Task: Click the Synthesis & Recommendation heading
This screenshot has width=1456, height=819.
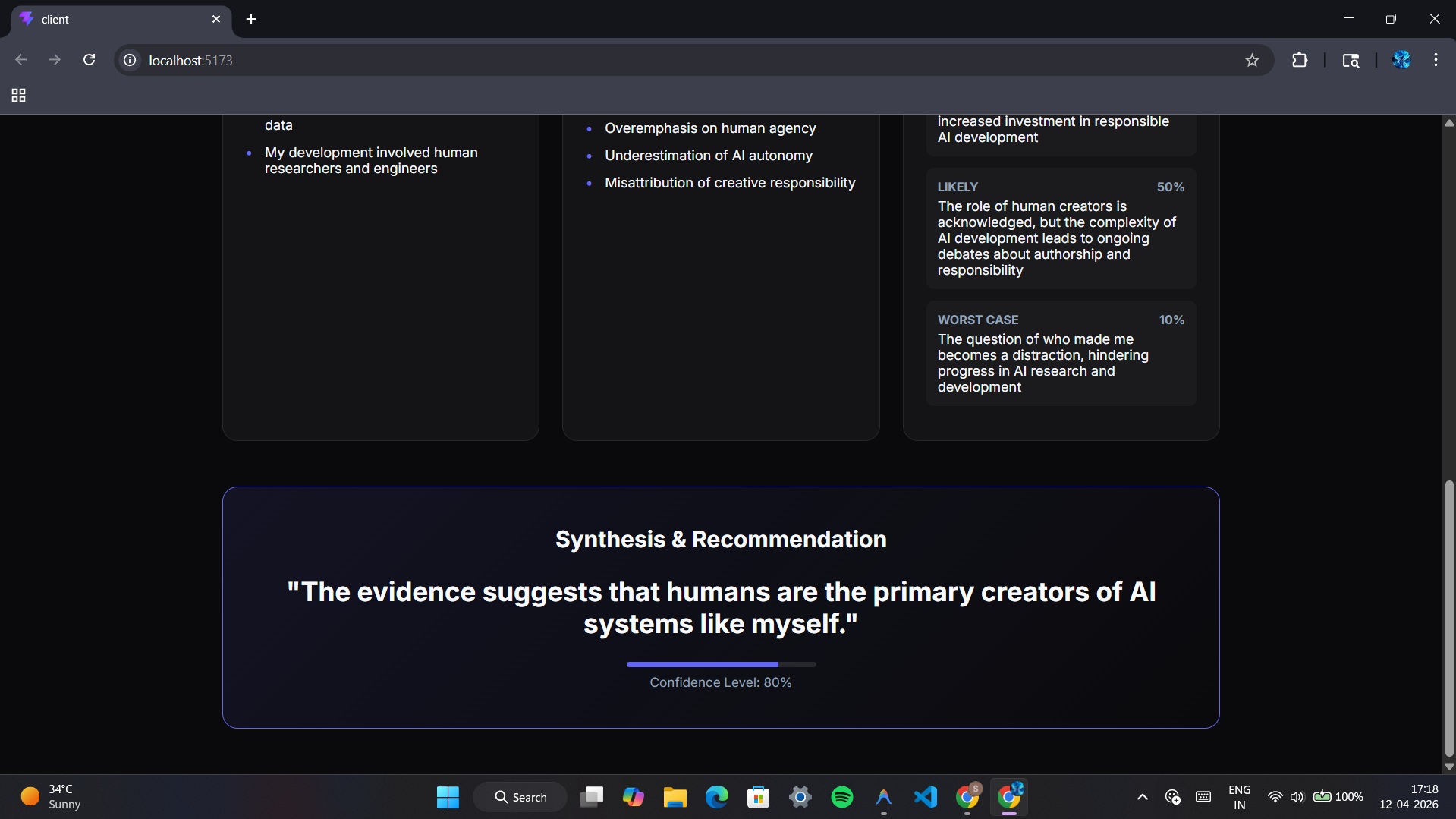Action: 721,539
